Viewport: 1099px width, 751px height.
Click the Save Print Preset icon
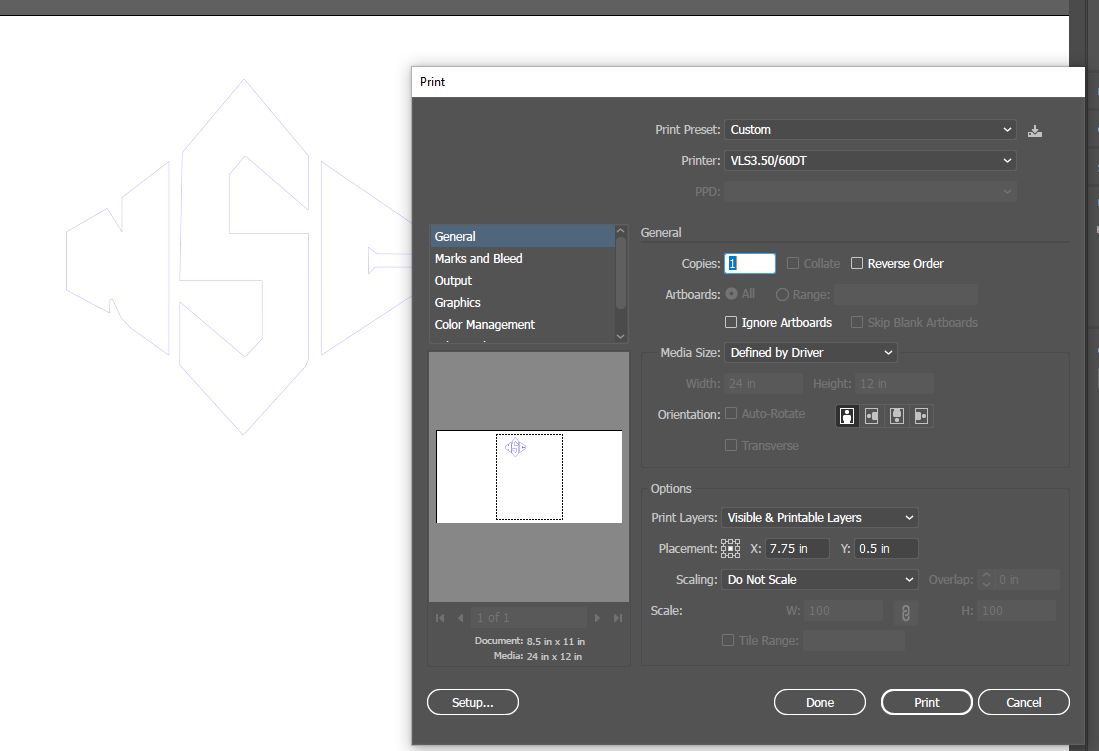click(1035, 129)
